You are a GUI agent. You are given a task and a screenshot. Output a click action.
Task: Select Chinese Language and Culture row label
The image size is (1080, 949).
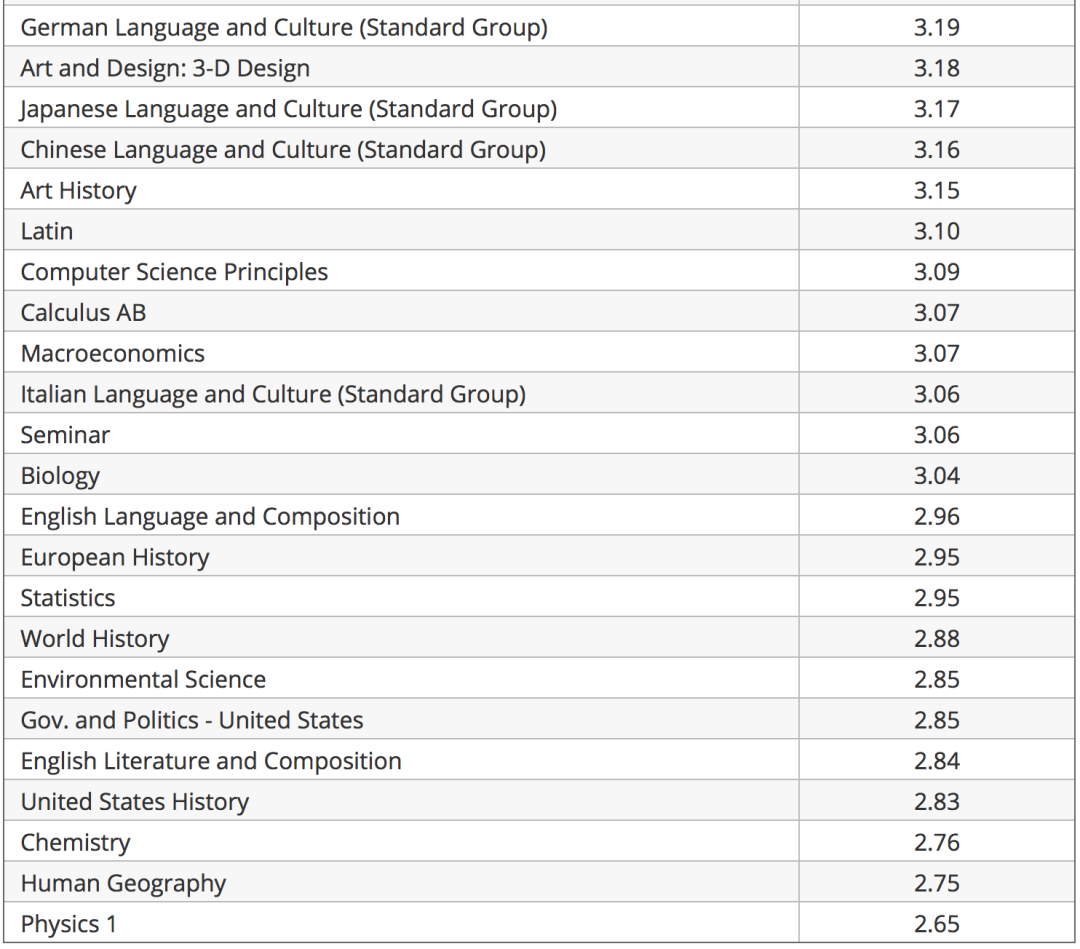point(283,150)
